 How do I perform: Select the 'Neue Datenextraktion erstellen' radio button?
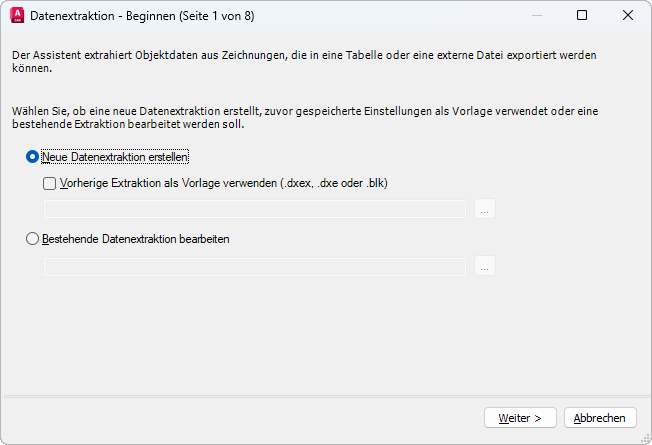pos(33,157)
